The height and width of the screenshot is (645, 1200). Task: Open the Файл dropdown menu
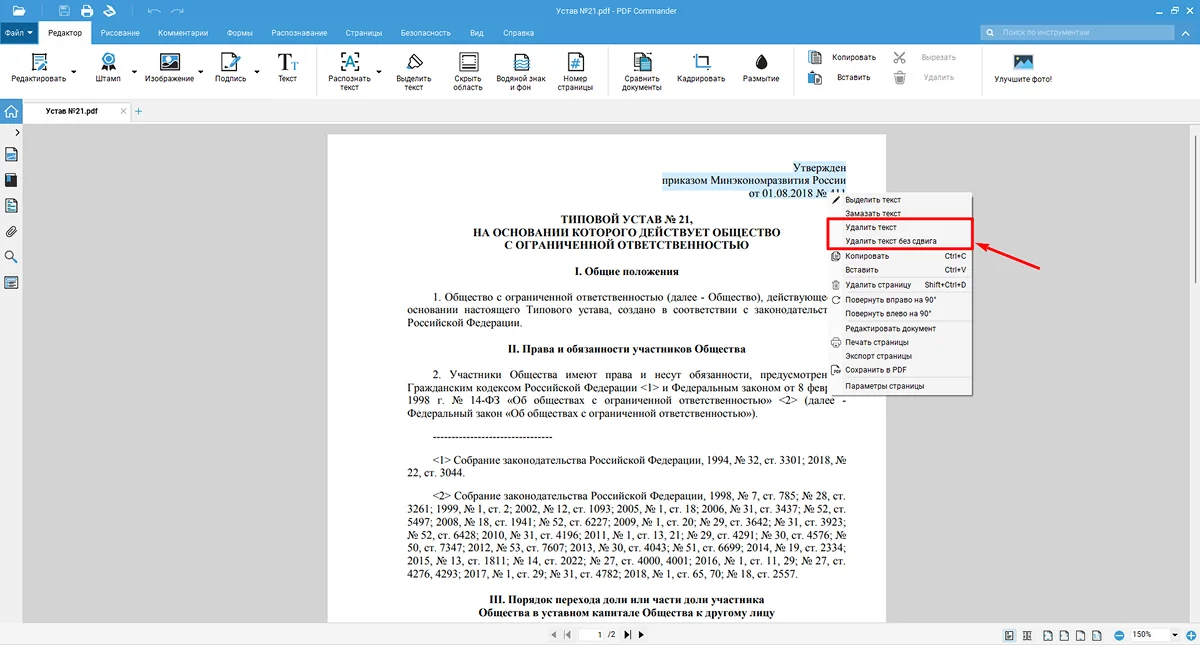pos(18,33)
